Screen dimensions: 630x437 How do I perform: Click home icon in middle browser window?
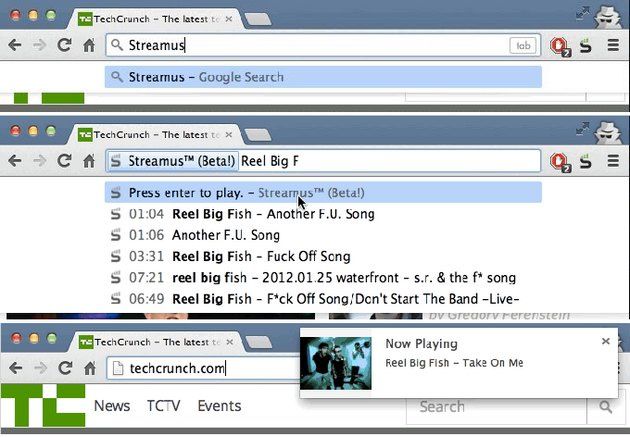click(89, 161)
